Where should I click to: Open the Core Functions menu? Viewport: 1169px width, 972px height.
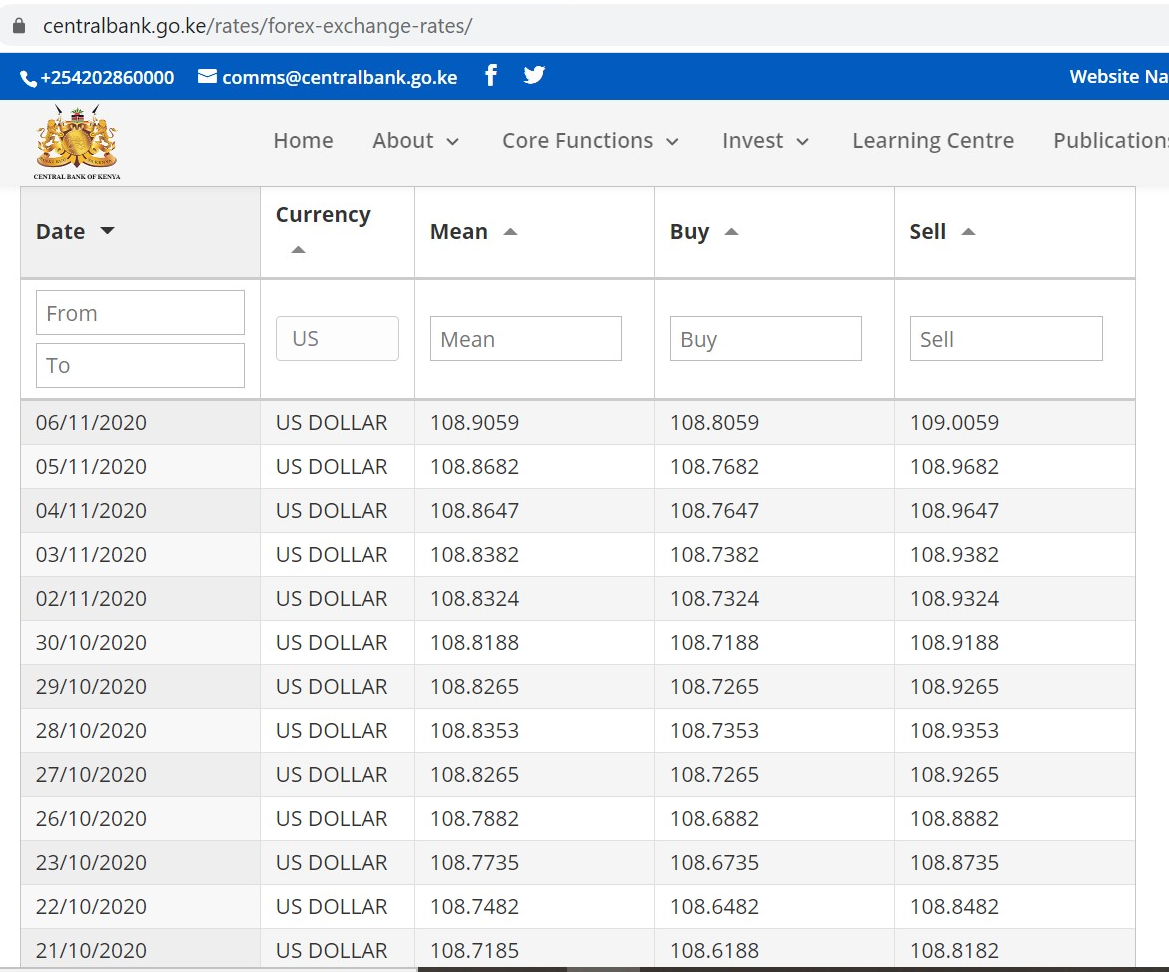(x=578, y=141)
